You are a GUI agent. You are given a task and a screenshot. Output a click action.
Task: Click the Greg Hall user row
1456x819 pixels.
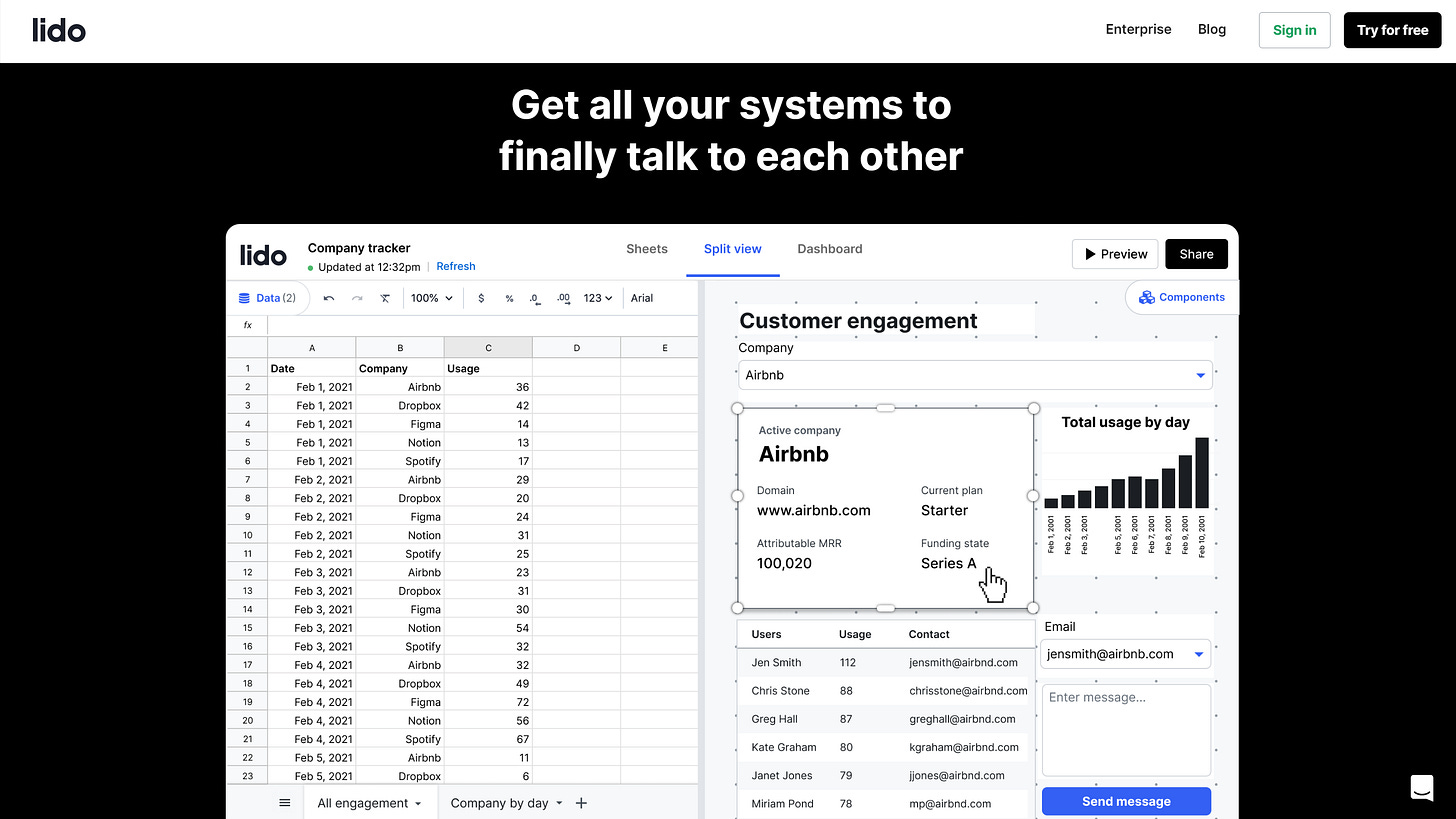pos(887,719)
